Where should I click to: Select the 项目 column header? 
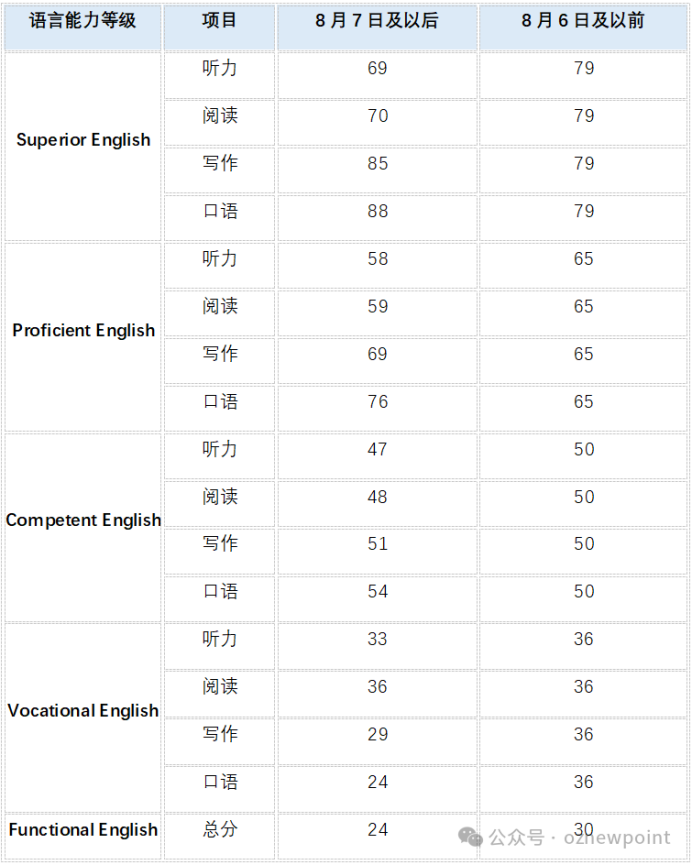coord(219,27)
